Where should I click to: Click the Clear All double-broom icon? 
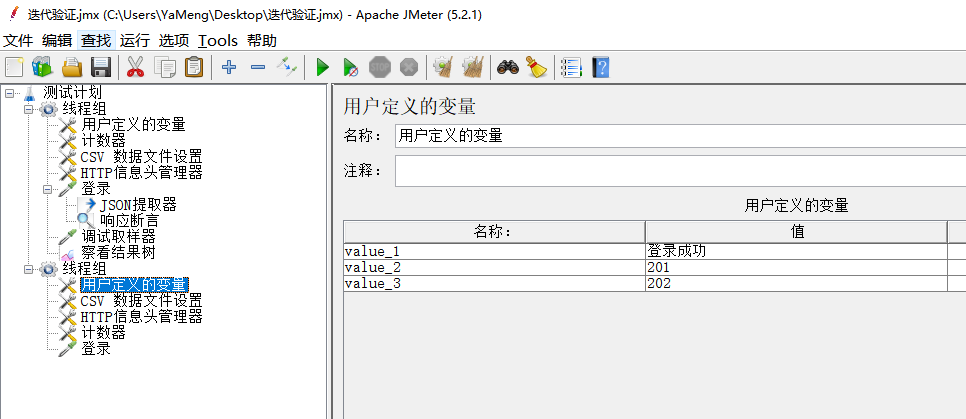coord(472,67)
